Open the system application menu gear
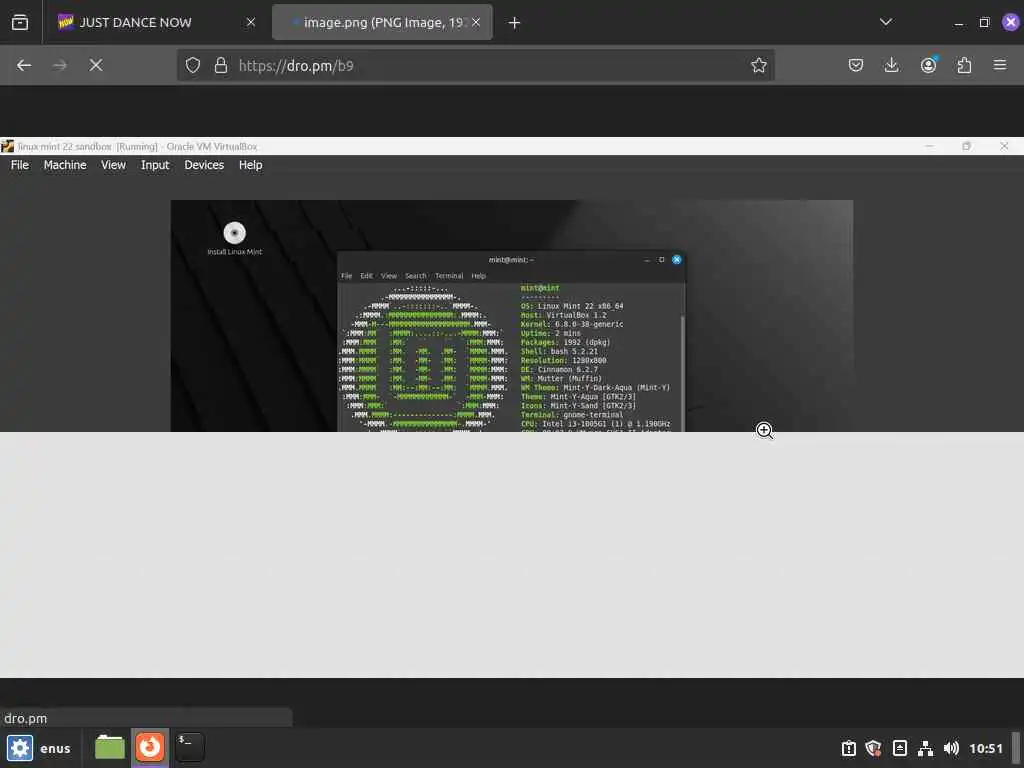Screen dimensions: 1024x768 tap(20, 748)
